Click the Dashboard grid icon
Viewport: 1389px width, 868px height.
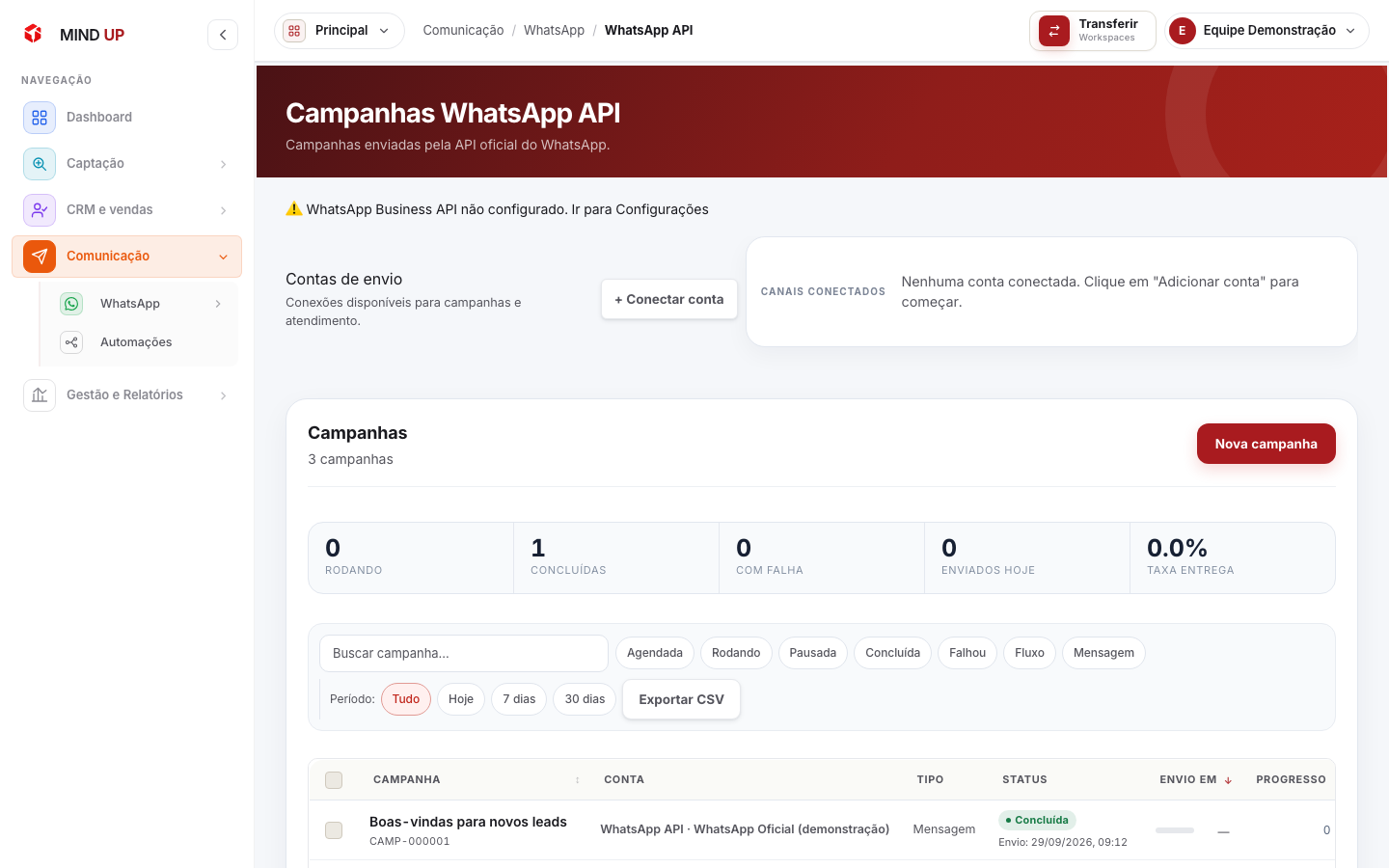(40, 118)
